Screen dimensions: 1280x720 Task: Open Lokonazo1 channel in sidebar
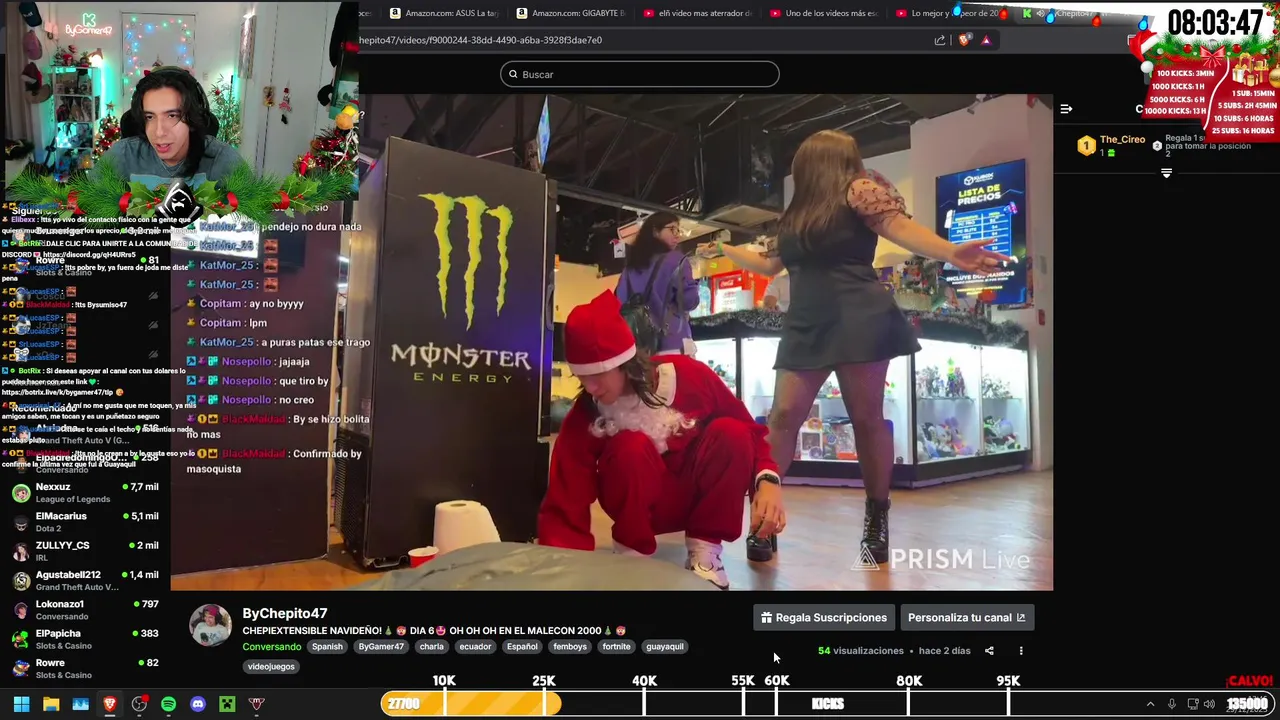point(85,610)
